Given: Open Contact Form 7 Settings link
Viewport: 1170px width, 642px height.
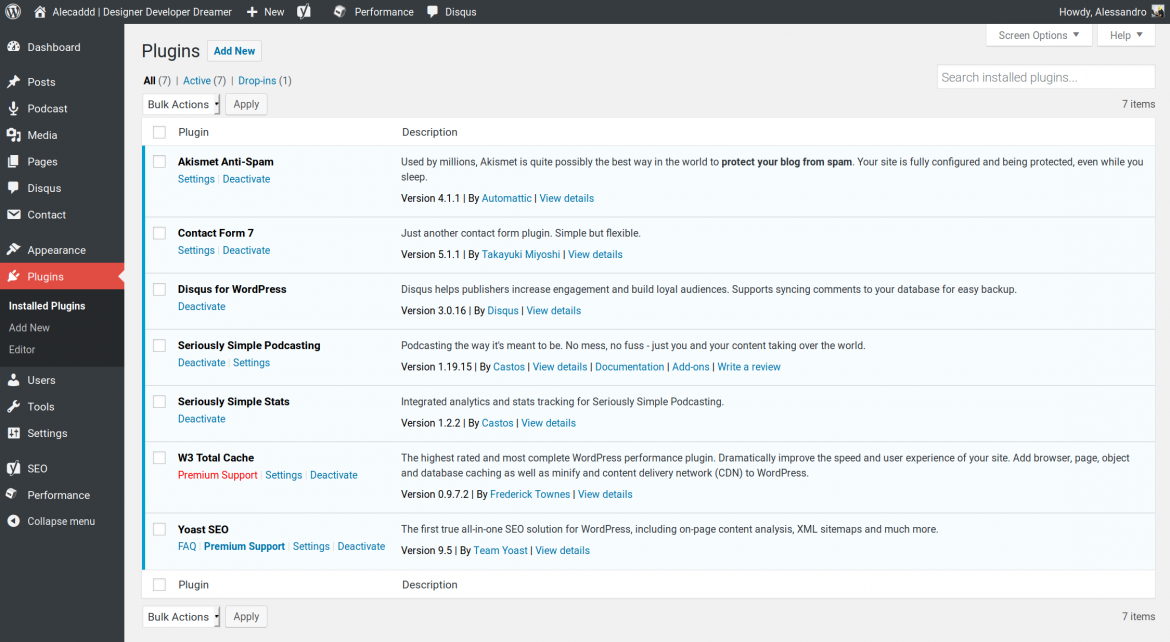Looking at the screenshot, I should point(196,250).
